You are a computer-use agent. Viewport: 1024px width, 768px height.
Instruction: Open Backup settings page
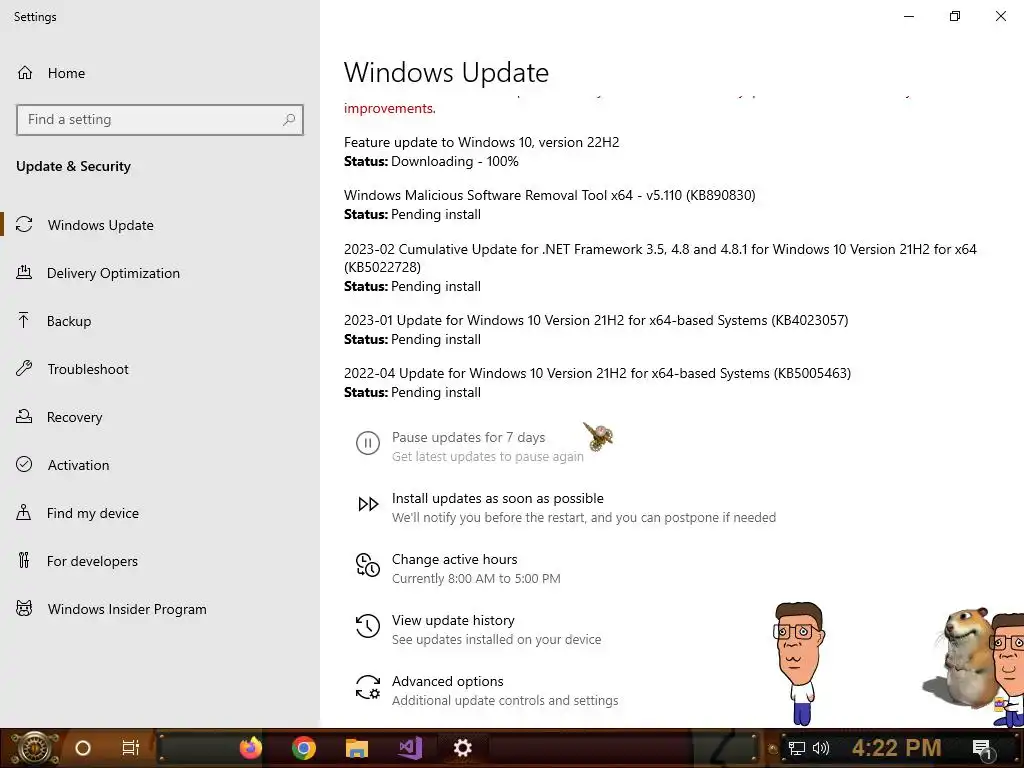tap(69, 321)
